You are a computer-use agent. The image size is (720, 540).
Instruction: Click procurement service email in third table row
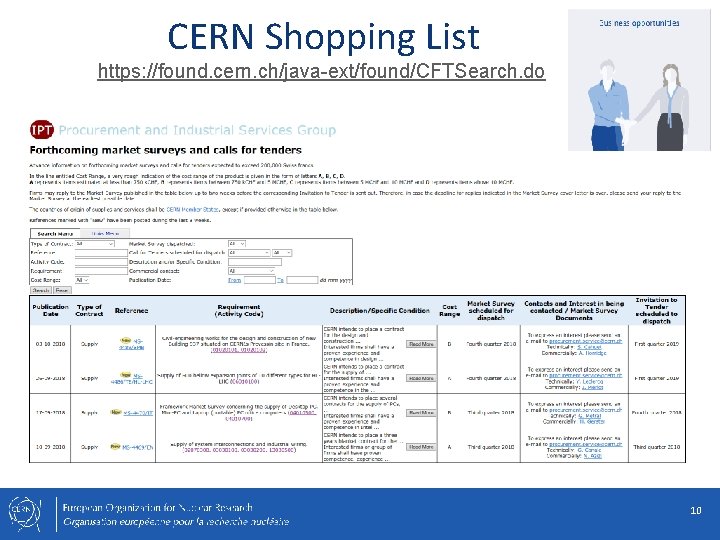585,410
